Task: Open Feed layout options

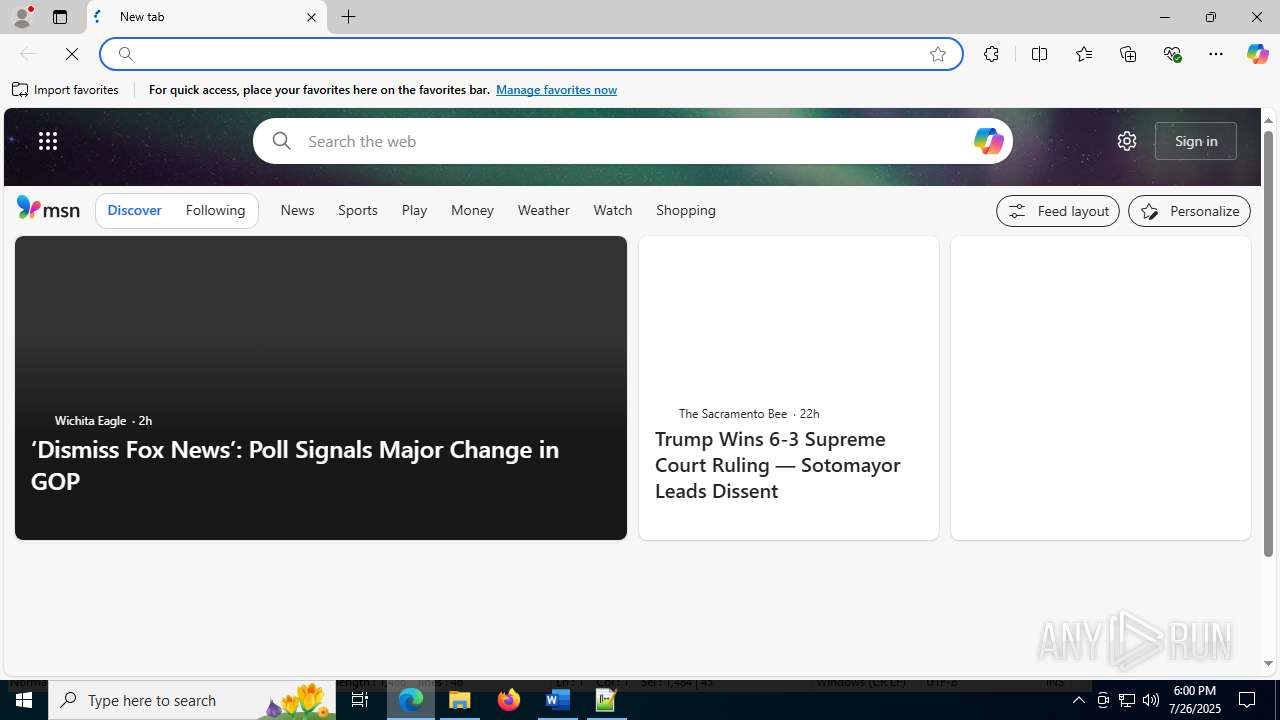Action: [x=1058, y=211]
